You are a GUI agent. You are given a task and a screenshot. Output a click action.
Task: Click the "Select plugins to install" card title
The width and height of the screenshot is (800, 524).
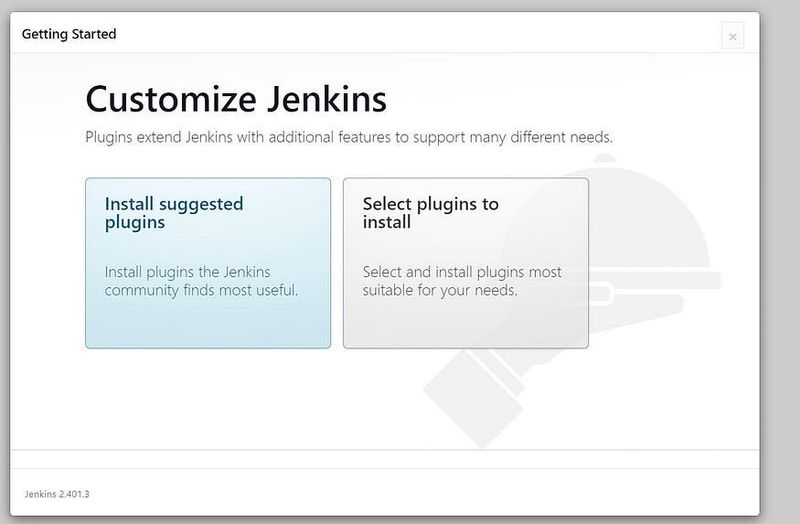click(430, 213)
